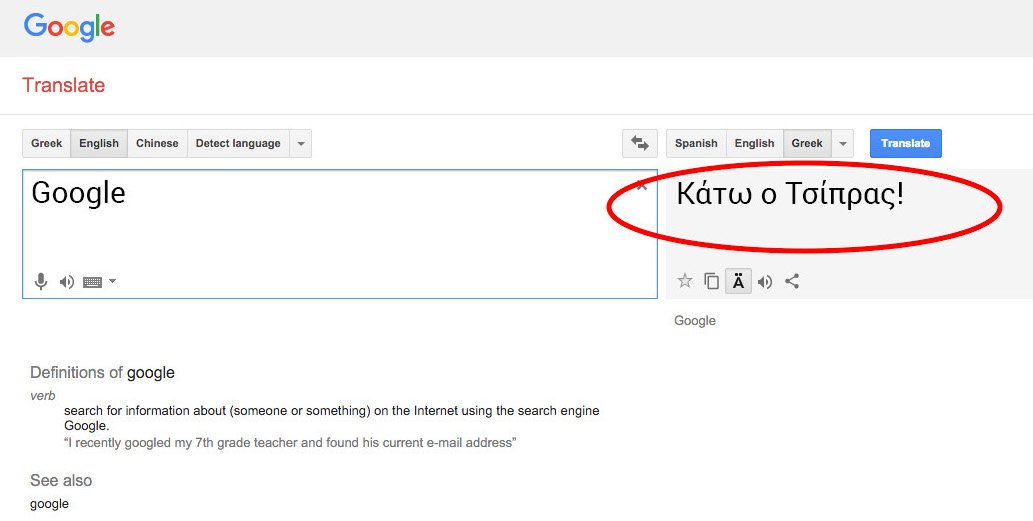The image size is (1033, 521).
Task: Click the Google logo
Action: coord(69,28)
